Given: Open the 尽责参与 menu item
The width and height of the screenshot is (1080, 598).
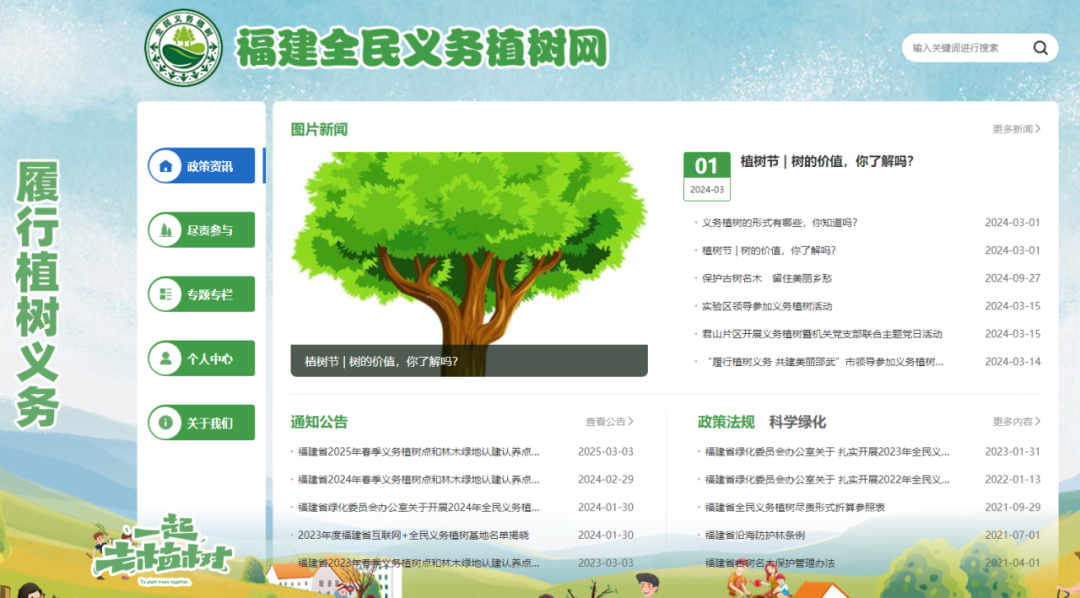Looking at the screenshot, I should click(x=202, y=230).
